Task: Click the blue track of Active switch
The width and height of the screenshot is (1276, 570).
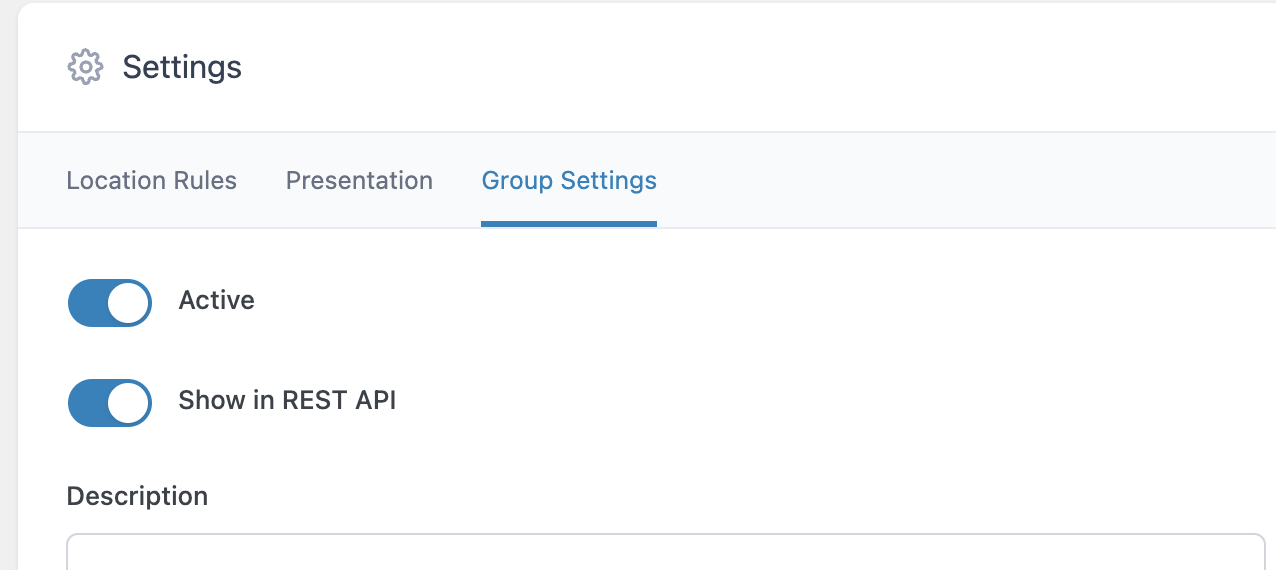Action: coord(87,302)
